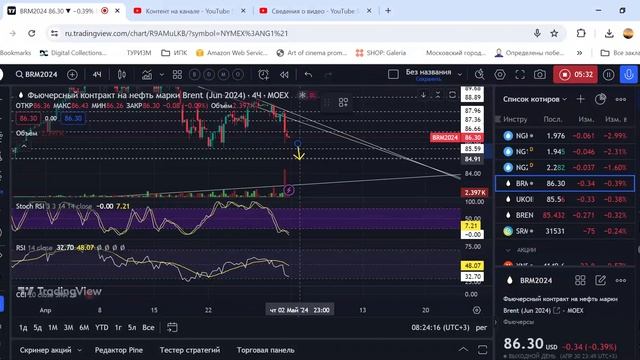The width and height of the screenshot is (640, 360).
Task: Select the SRM row priced 31531
Action: (x=565, y=231)
